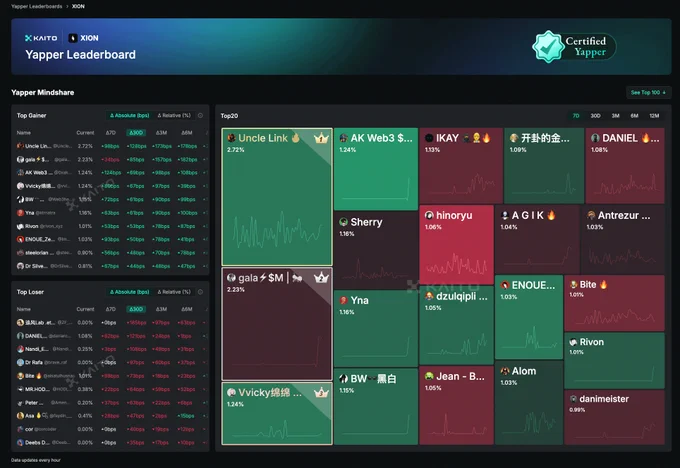
Task: Sort Top Gainer by Δ30D column
Action: coord(136,133)
